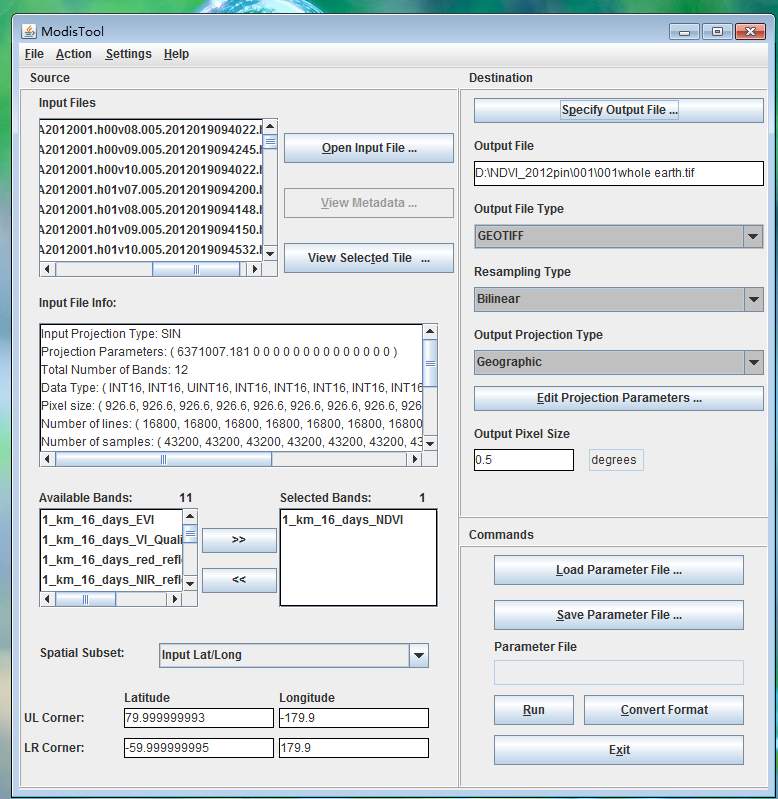Click Input File Info scroll left arrow
The image size is (778, 799).
[47, 459]
